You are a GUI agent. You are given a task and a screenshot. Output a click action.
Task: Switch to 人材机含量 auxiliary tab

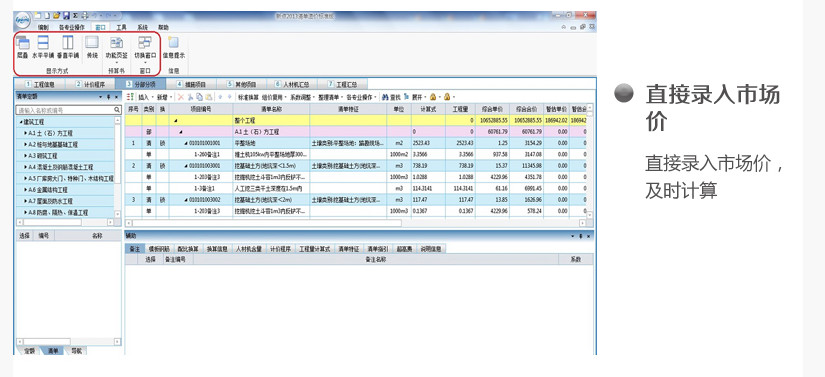[x=249, y=249]
